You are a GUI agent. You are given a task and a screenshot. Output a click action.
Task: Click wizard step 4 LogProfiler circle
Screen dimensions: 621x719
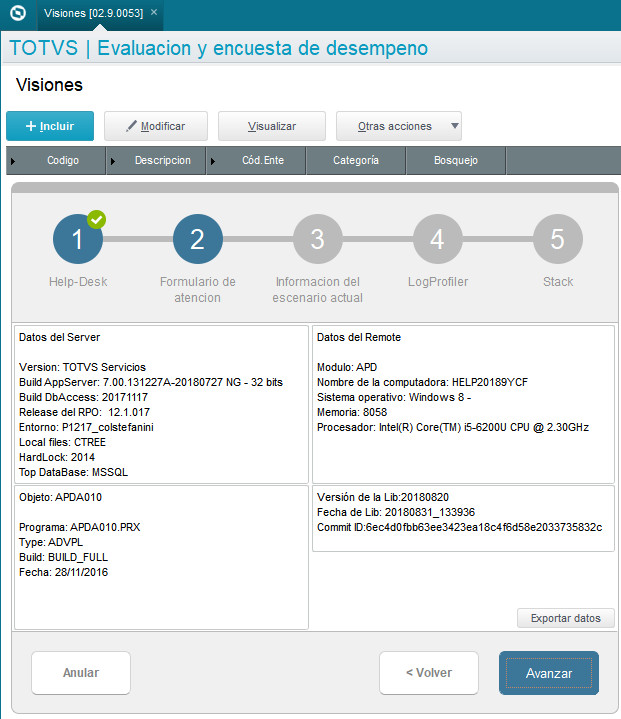pos(438,239)
